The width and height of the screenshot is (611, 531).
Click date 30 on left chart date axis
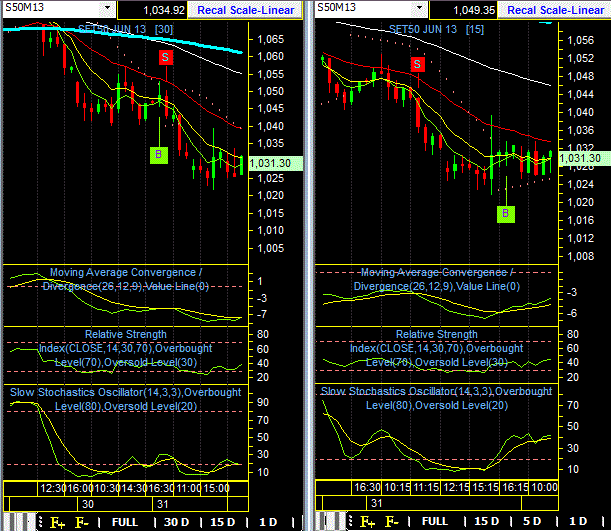point(88,504)
